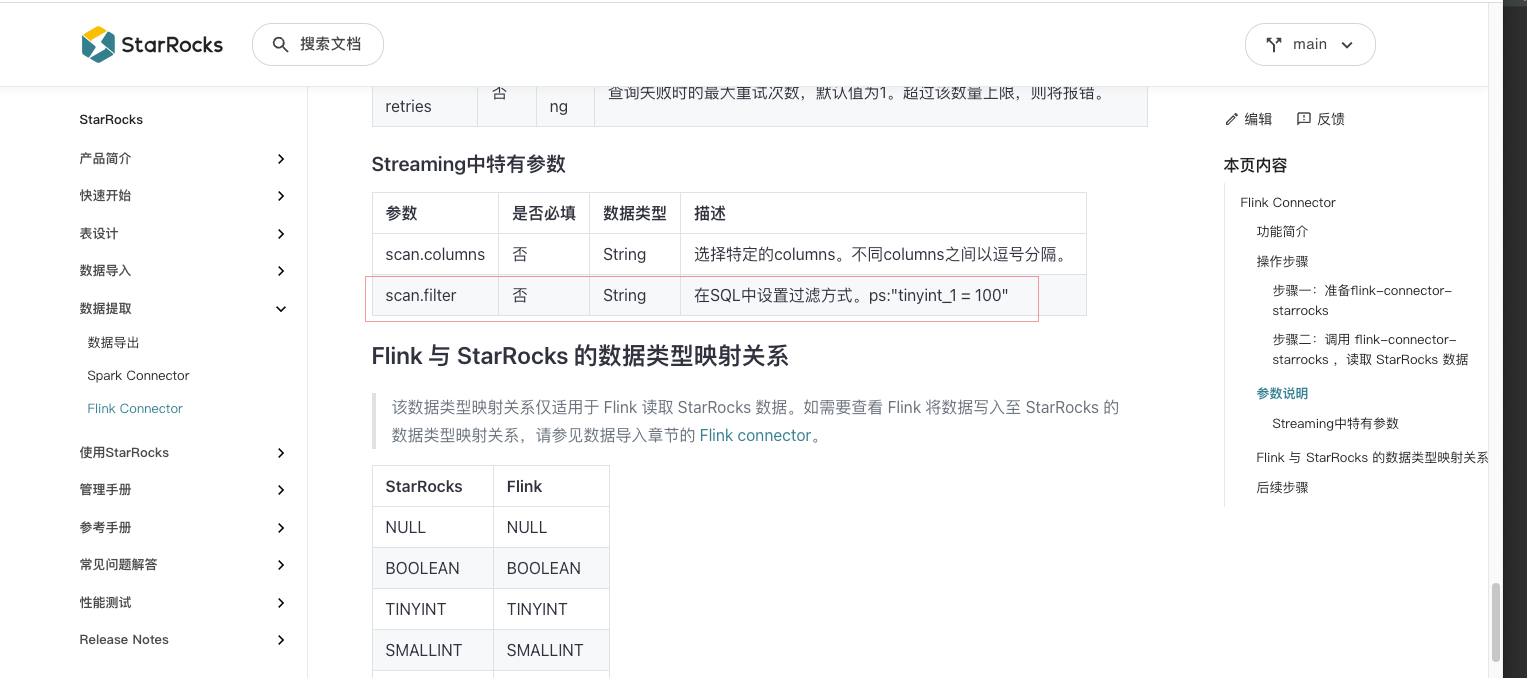Click TINYINT in the Flink column

[x=551, y=609]
